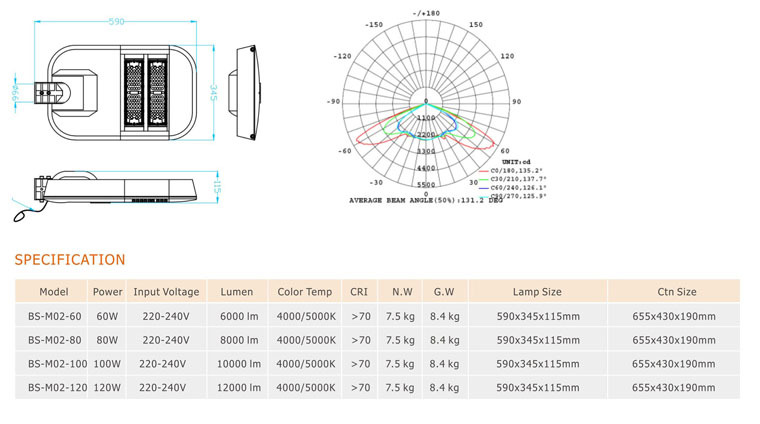Click the blue C60/240 legend line
Screen dimensions: 760x424
[483, 188]
